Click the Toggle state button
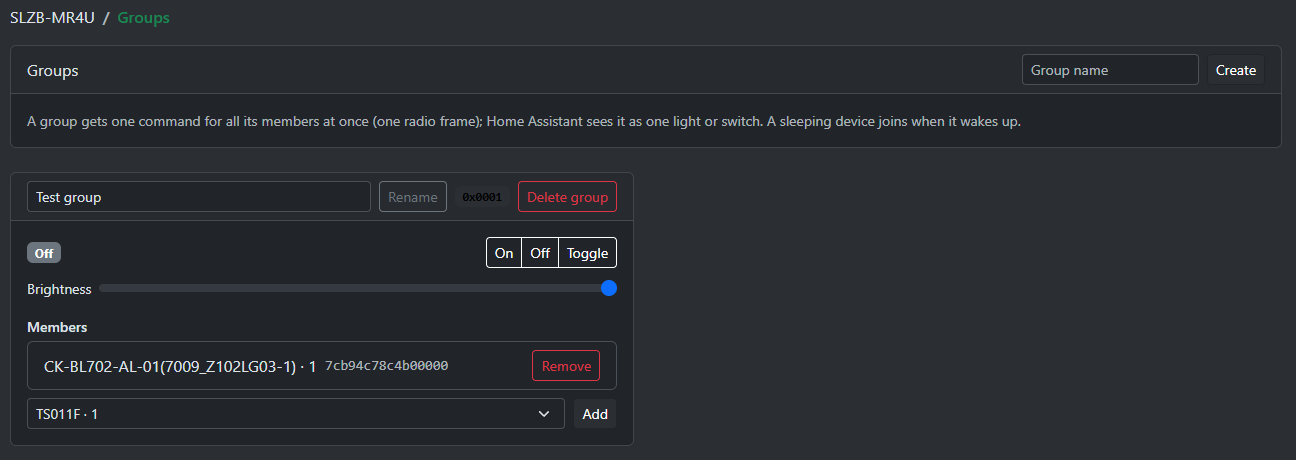This screenshot has height=460, width=1296. (x=588, y=253)
